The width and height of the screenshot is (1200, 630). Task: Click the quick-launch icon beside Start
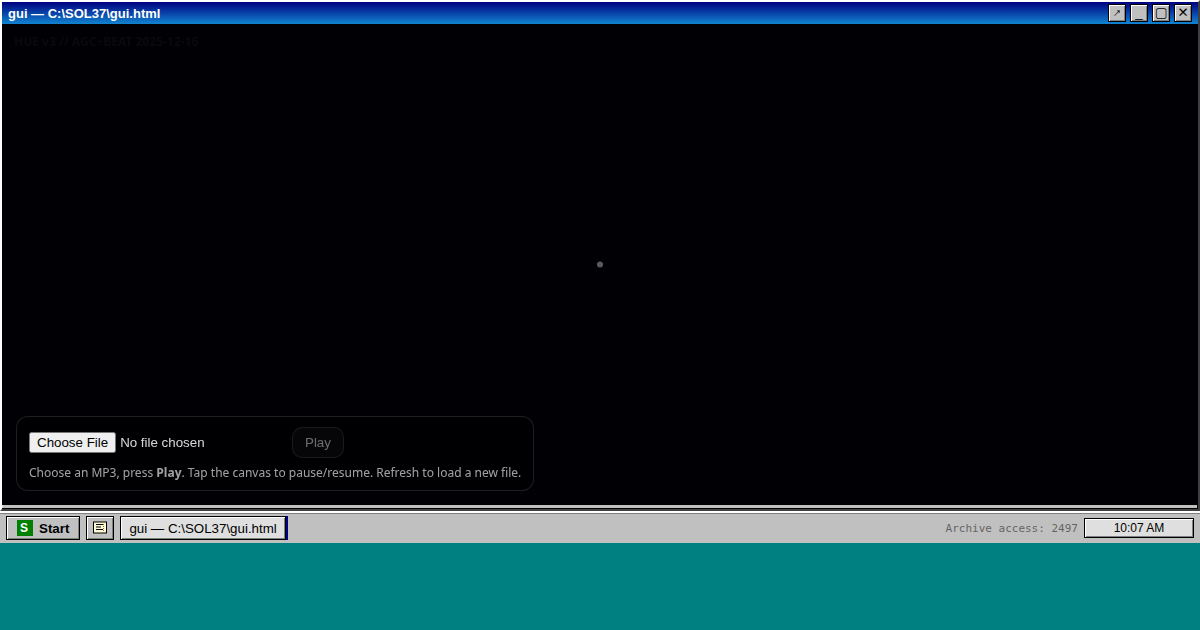tap(100, 528)
